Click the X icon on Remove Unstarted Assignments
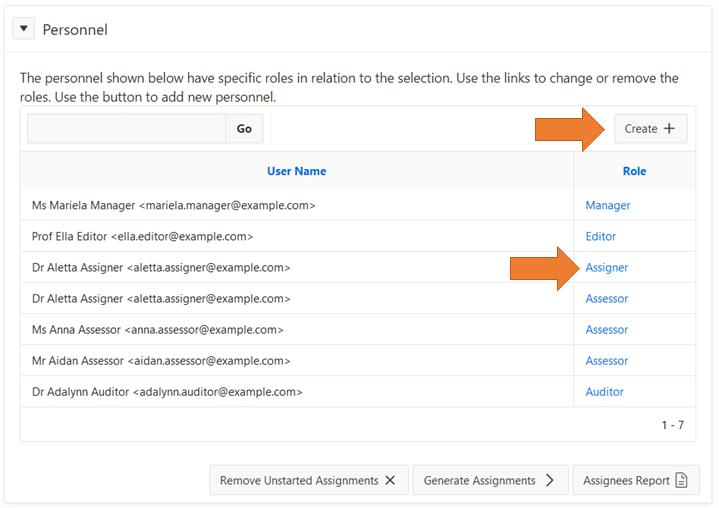The height and width of the screenshot is (508, 719). tap(389, 480)
